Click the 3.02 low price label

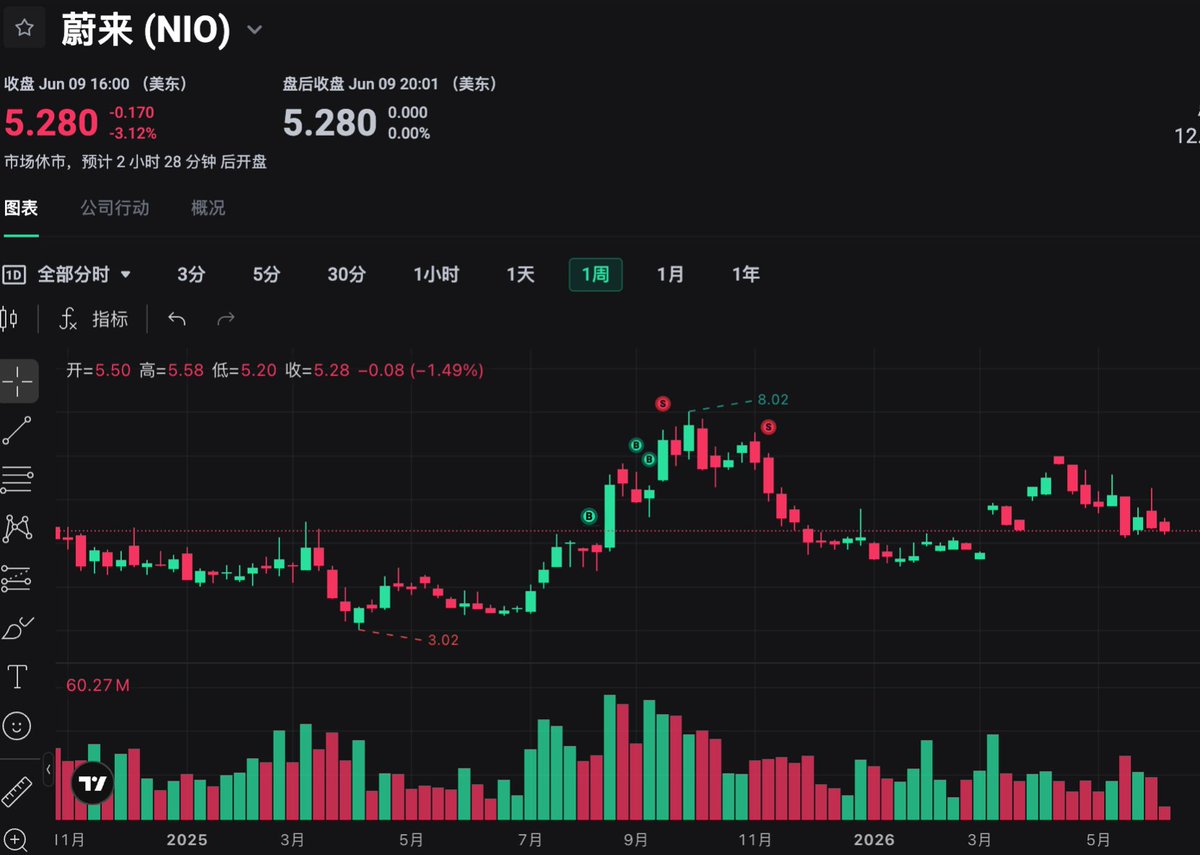442,640
